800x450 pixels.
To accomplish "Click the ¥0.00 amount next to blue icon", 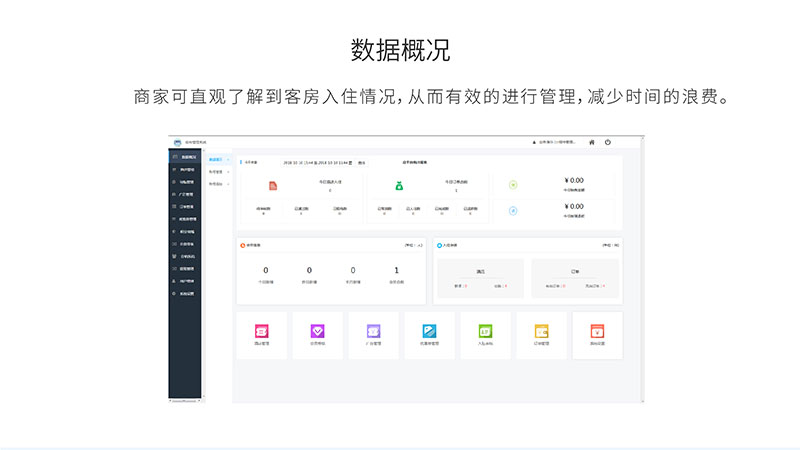I will click(574, 207).
